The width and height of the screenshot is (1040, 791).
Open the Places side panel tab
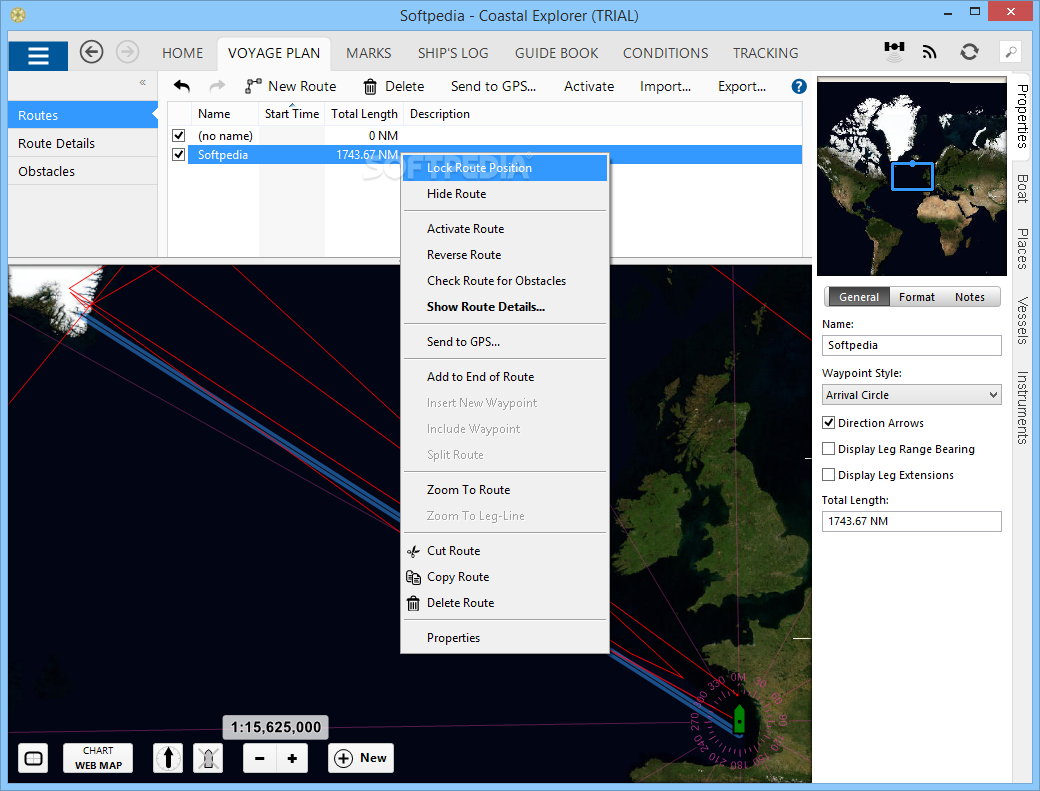pos(1023,249)
